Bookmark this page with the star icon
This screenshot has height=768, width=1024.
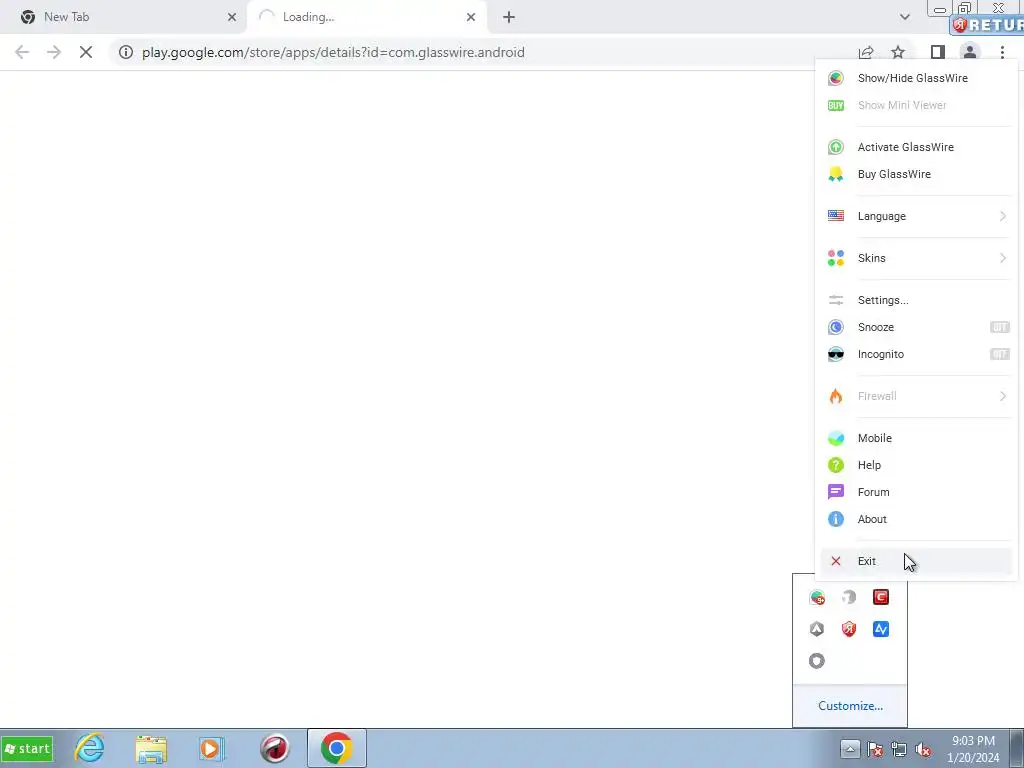(898, 52)
